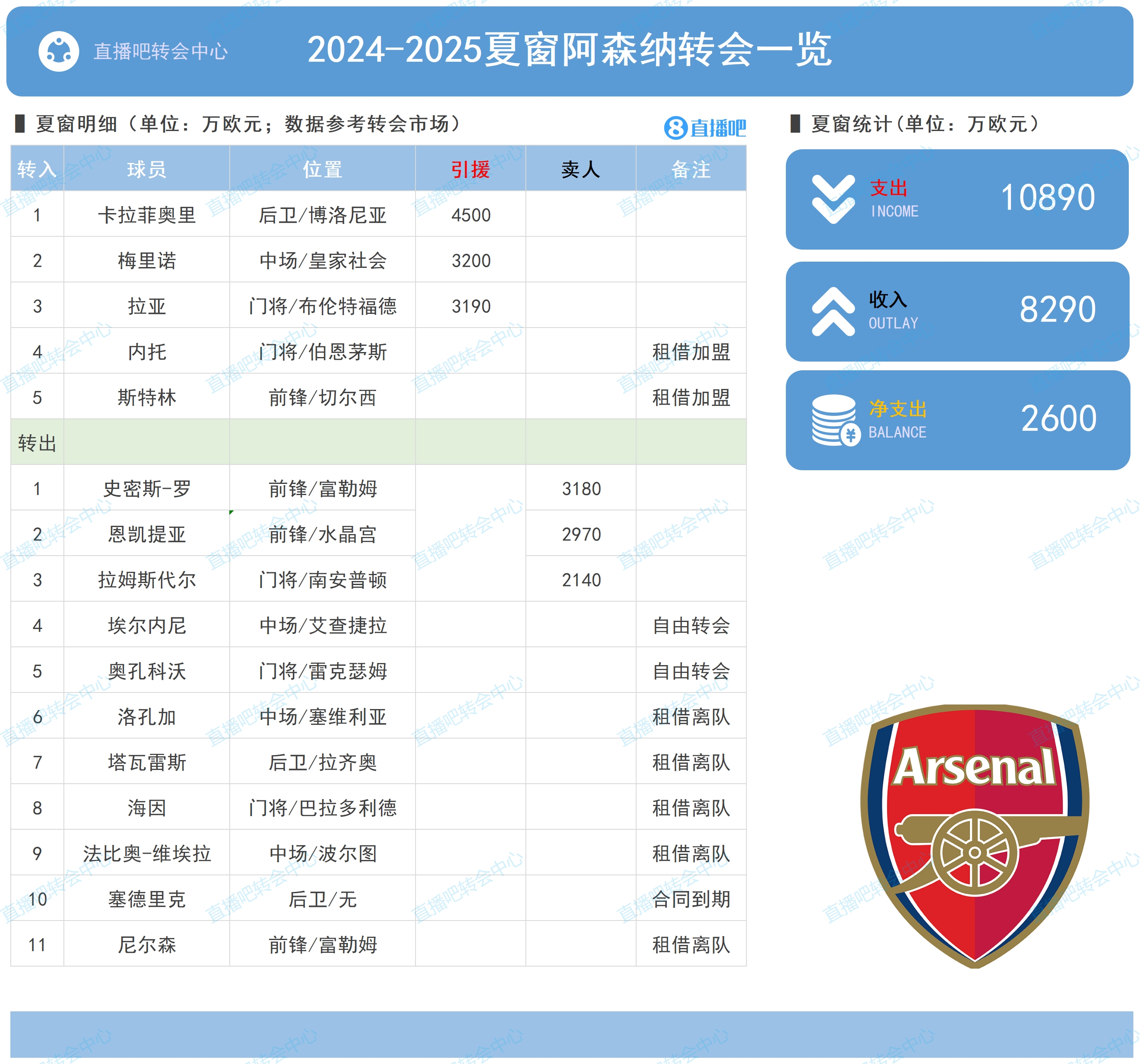The width and height of the screenshot is (1140, 1064).
Task: Select the 引援 column header
Action: click(470, 169)
